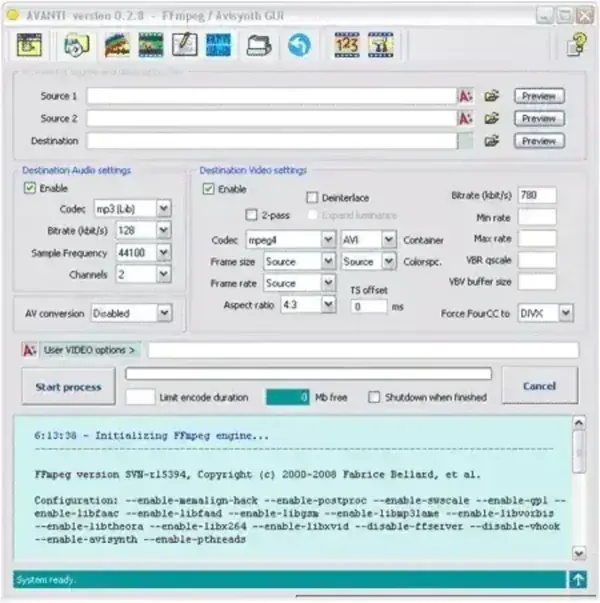Click the Cancel button
The image size is (600, 603).
coord(540,385)
